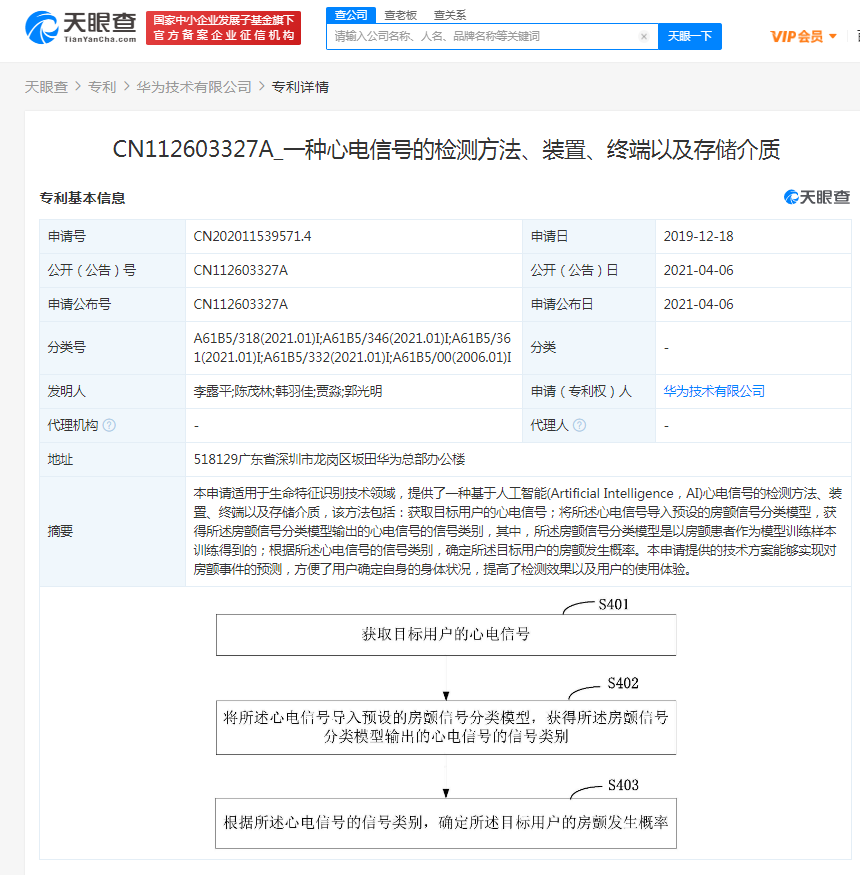
Task: Click application date 2019-12-18
Action: (698, 236)
